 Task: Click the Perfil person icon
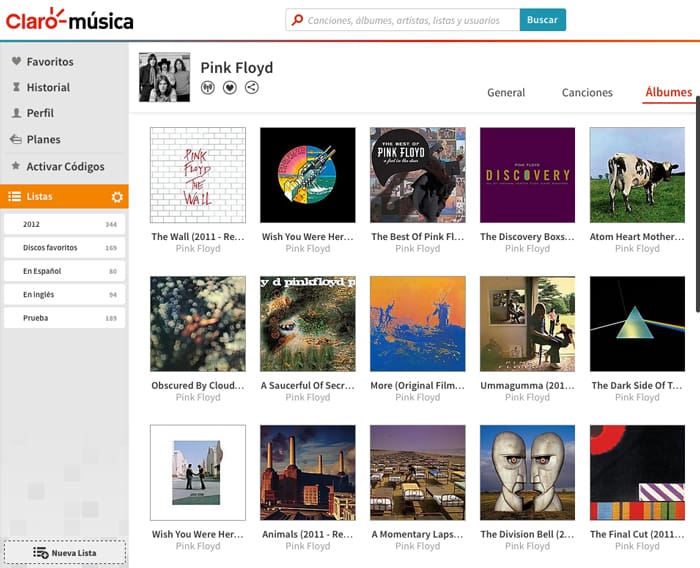[x=17, y=113]
